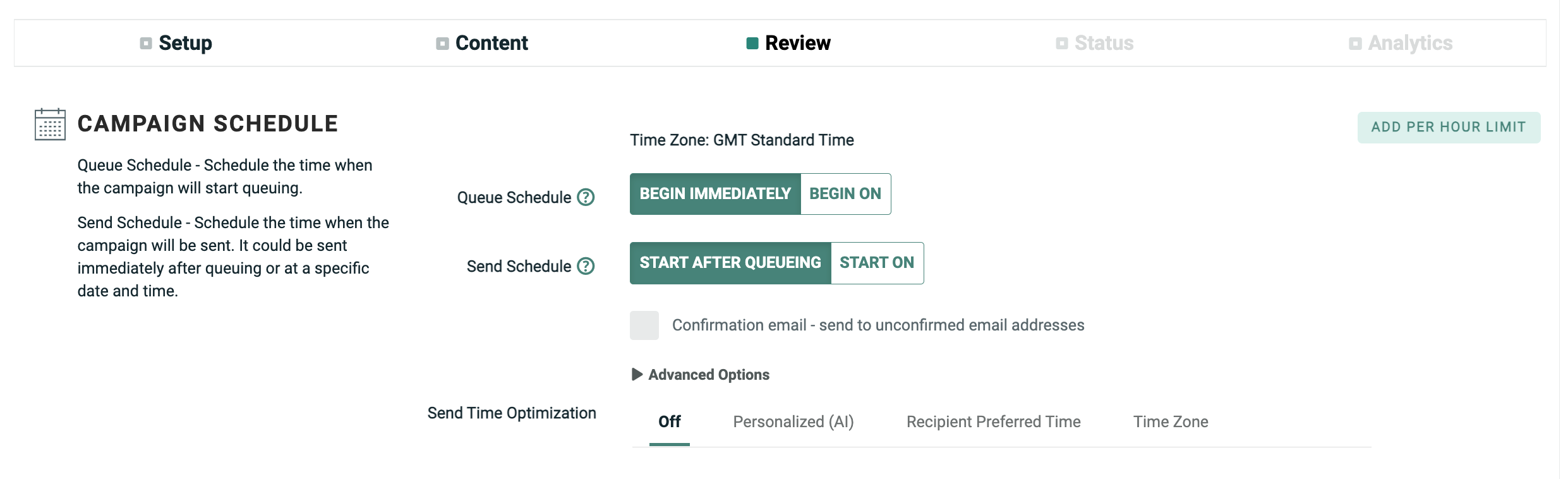Viewport: 1568px width, 479px height.
Task: Select Personalized (AI) optimization tab
Action: pos(793,421)
